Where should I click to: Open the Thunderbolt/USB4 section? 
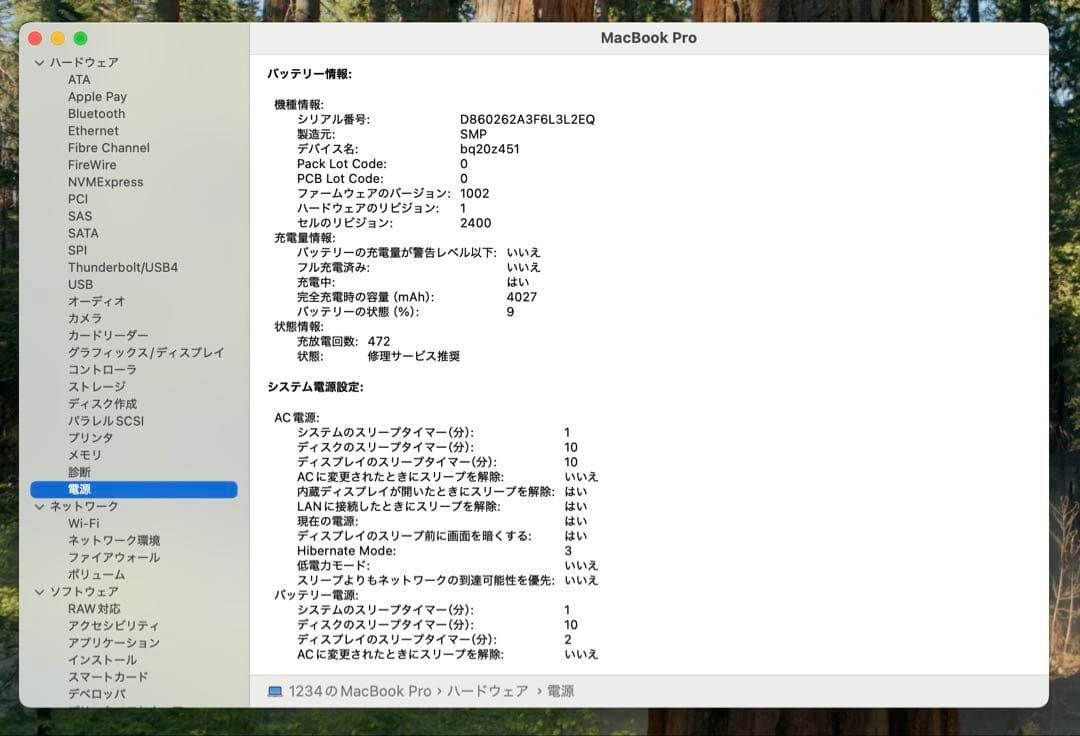125,267
